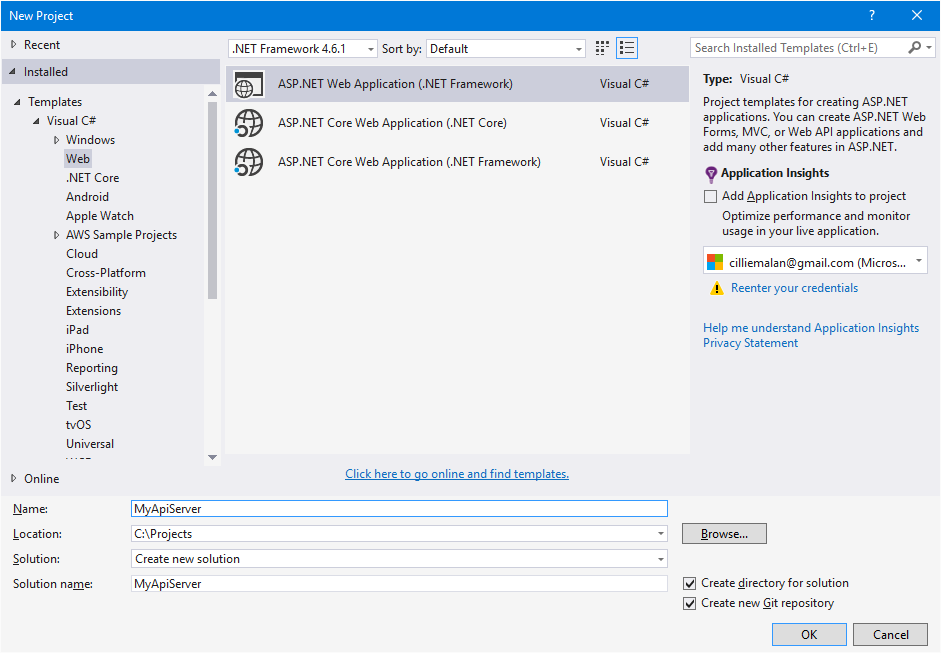Click the Application Insights lightbulb icon
The image size is (941, 653).
(711, 174)
